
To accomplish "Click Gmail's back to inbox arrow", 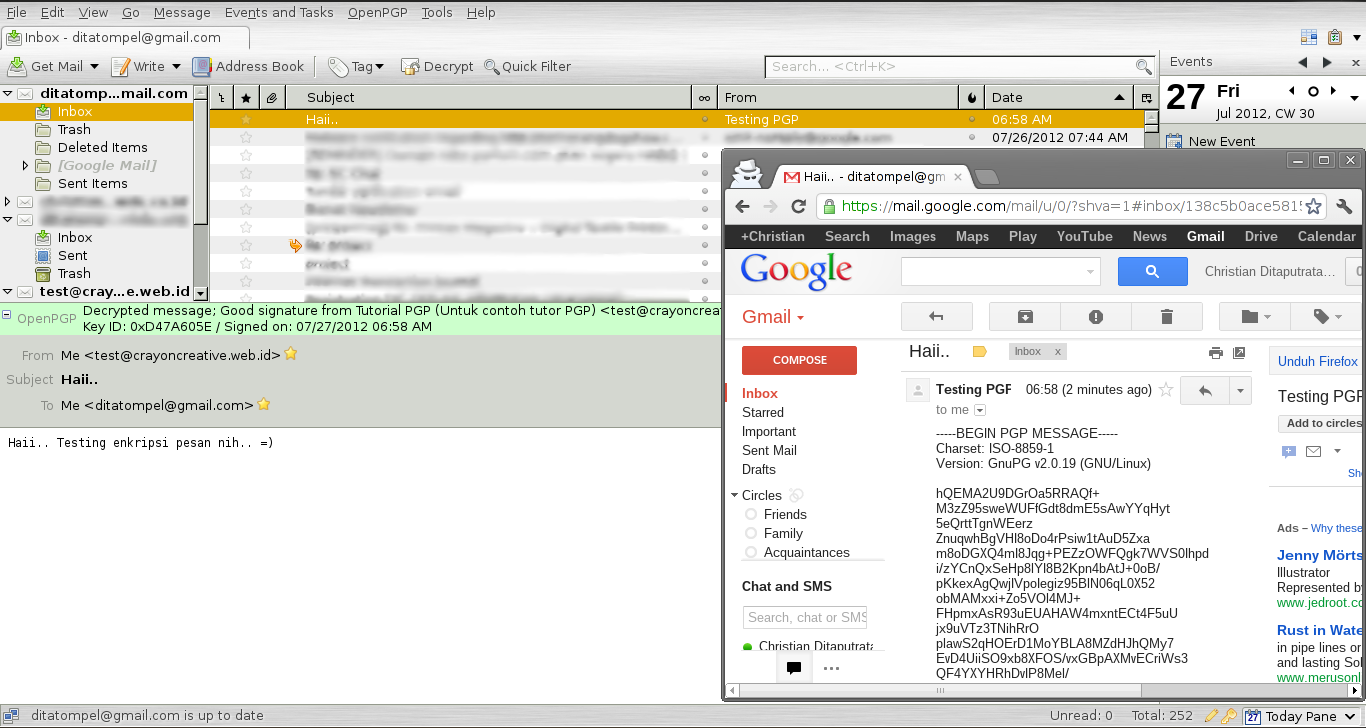I will click(936, 317).
